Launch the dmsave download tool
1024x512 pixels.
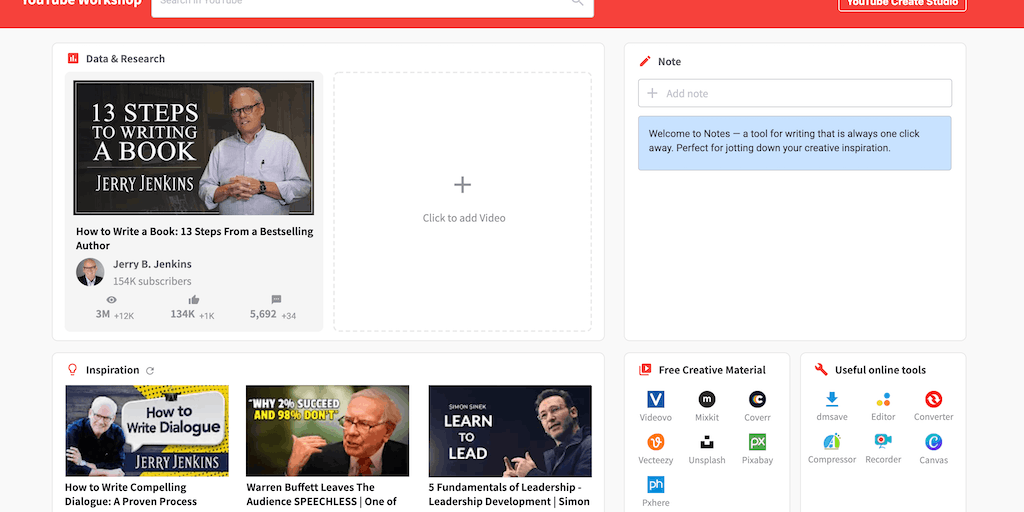click(x=832, y=400)
